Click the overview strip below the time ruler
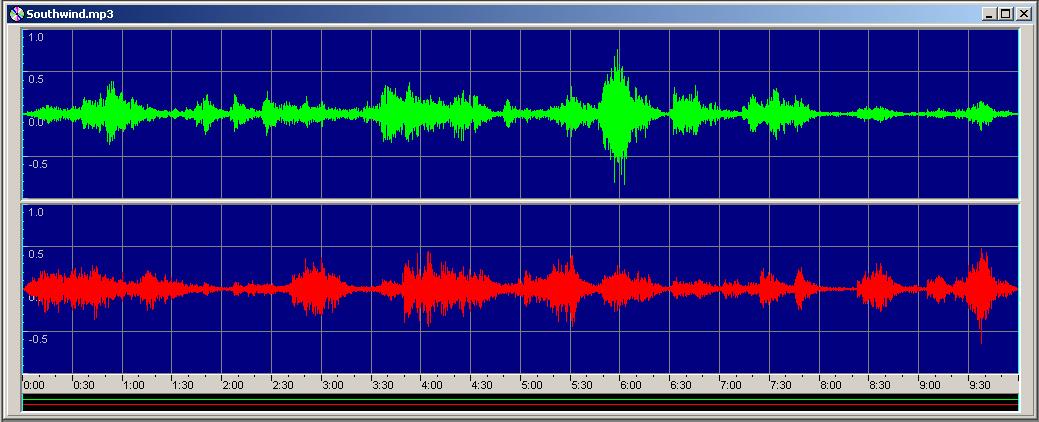 520,402
